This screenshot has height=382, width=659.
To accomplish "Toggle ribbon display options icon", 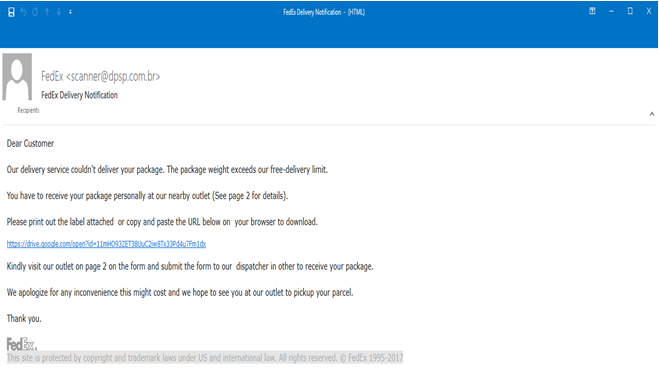I will tap(593, 11).
